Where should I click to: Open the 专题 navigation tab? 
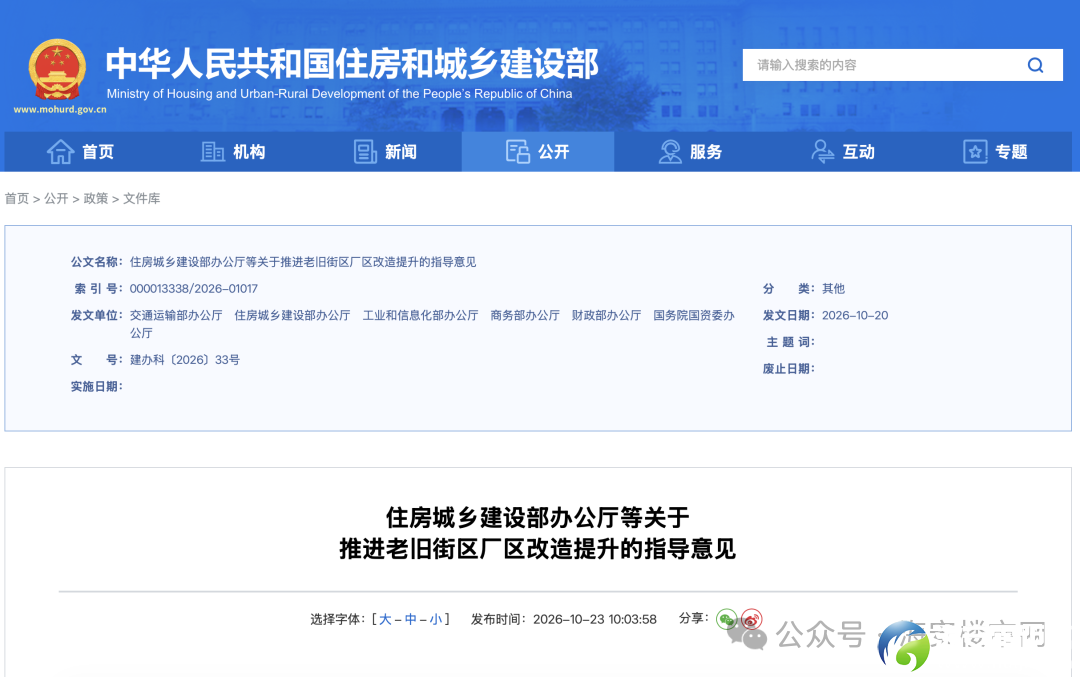(995, 152)
